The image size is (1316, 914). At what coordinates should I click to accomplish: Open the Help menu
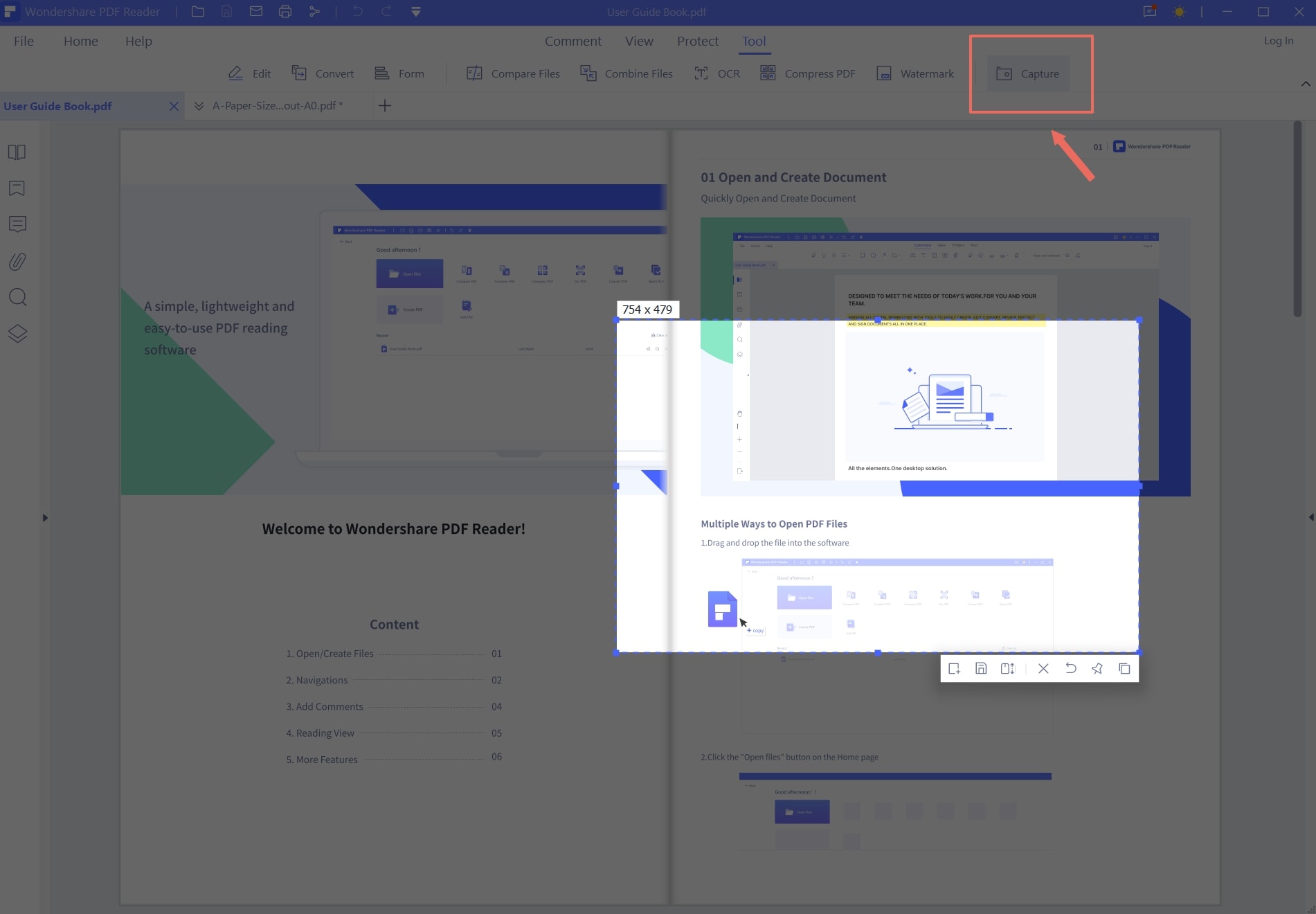(x=138, y=41)
